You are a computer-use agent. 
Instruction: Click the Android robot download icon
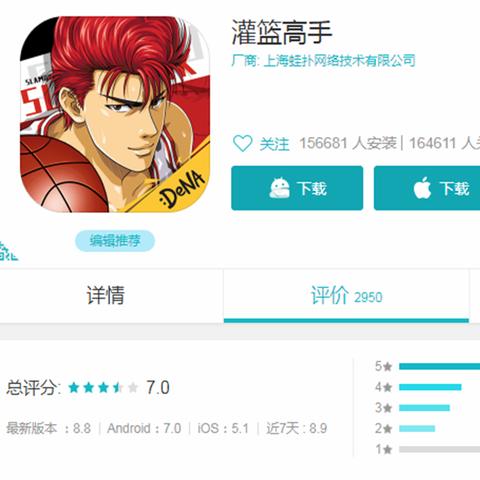pos(279,188)
